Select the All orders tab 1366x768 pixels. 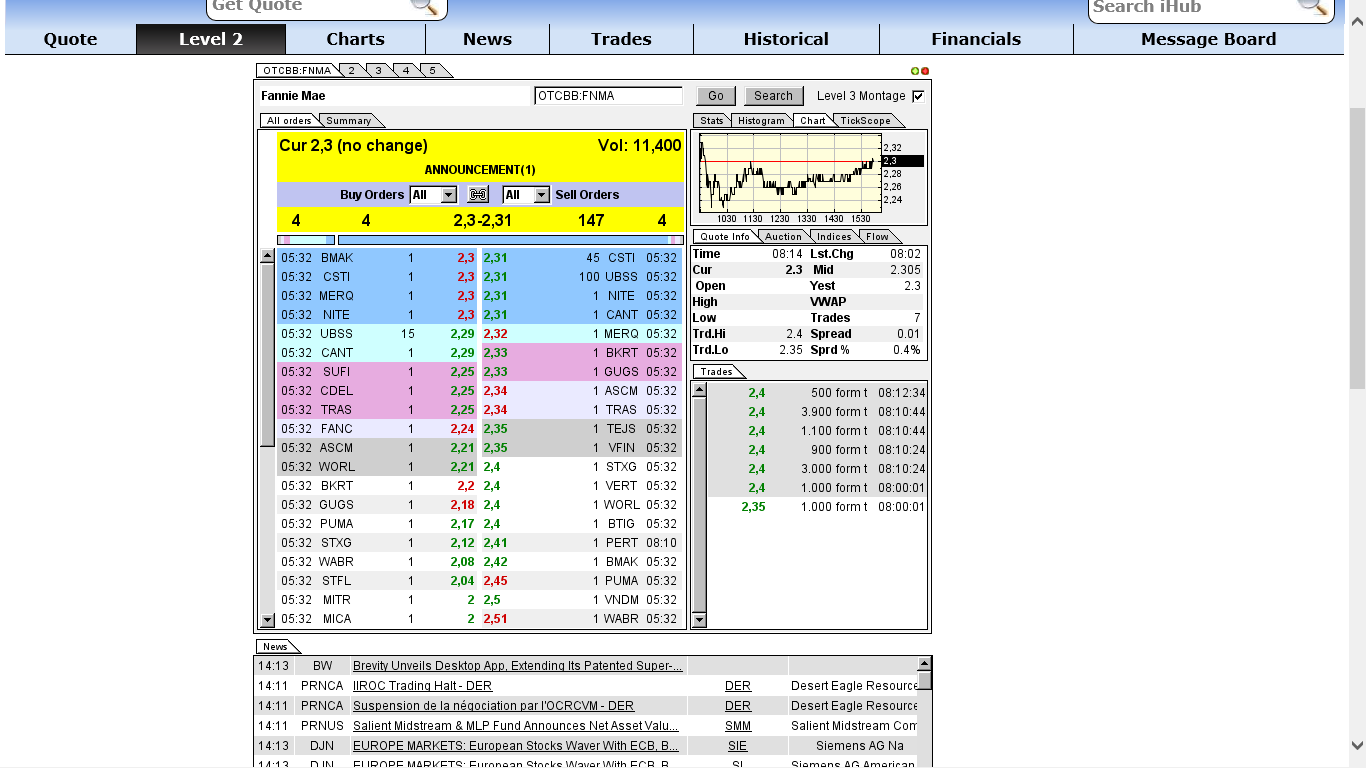coord(289,120)
